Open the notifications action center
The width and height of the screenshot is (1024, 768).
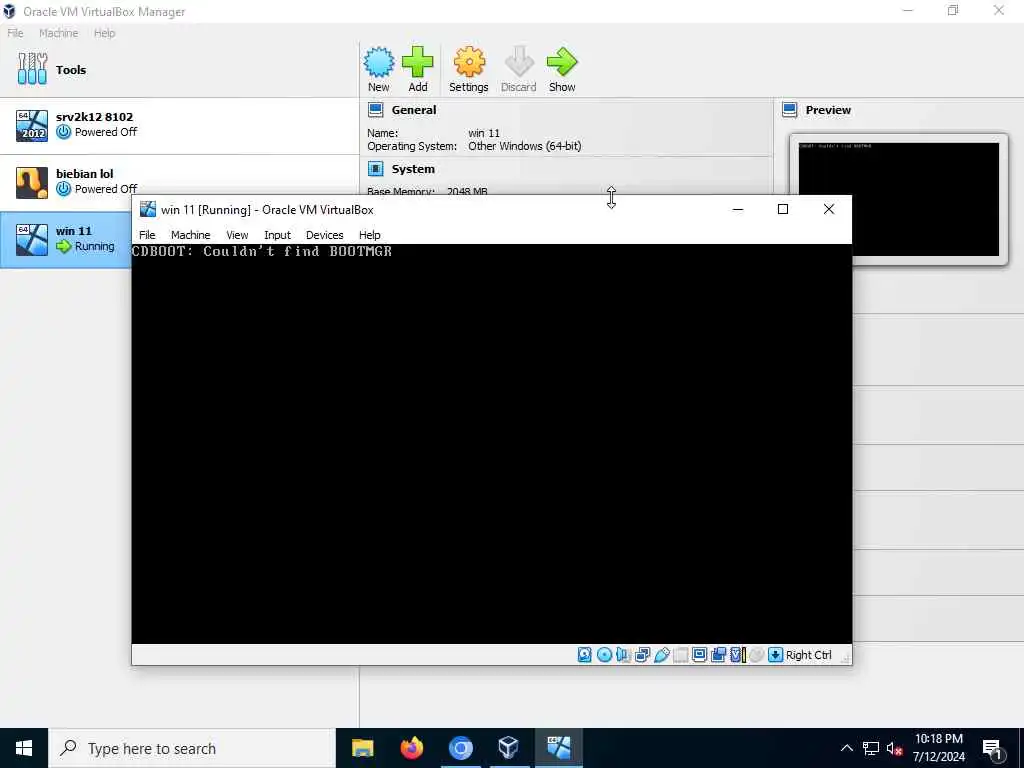(993, 749)
